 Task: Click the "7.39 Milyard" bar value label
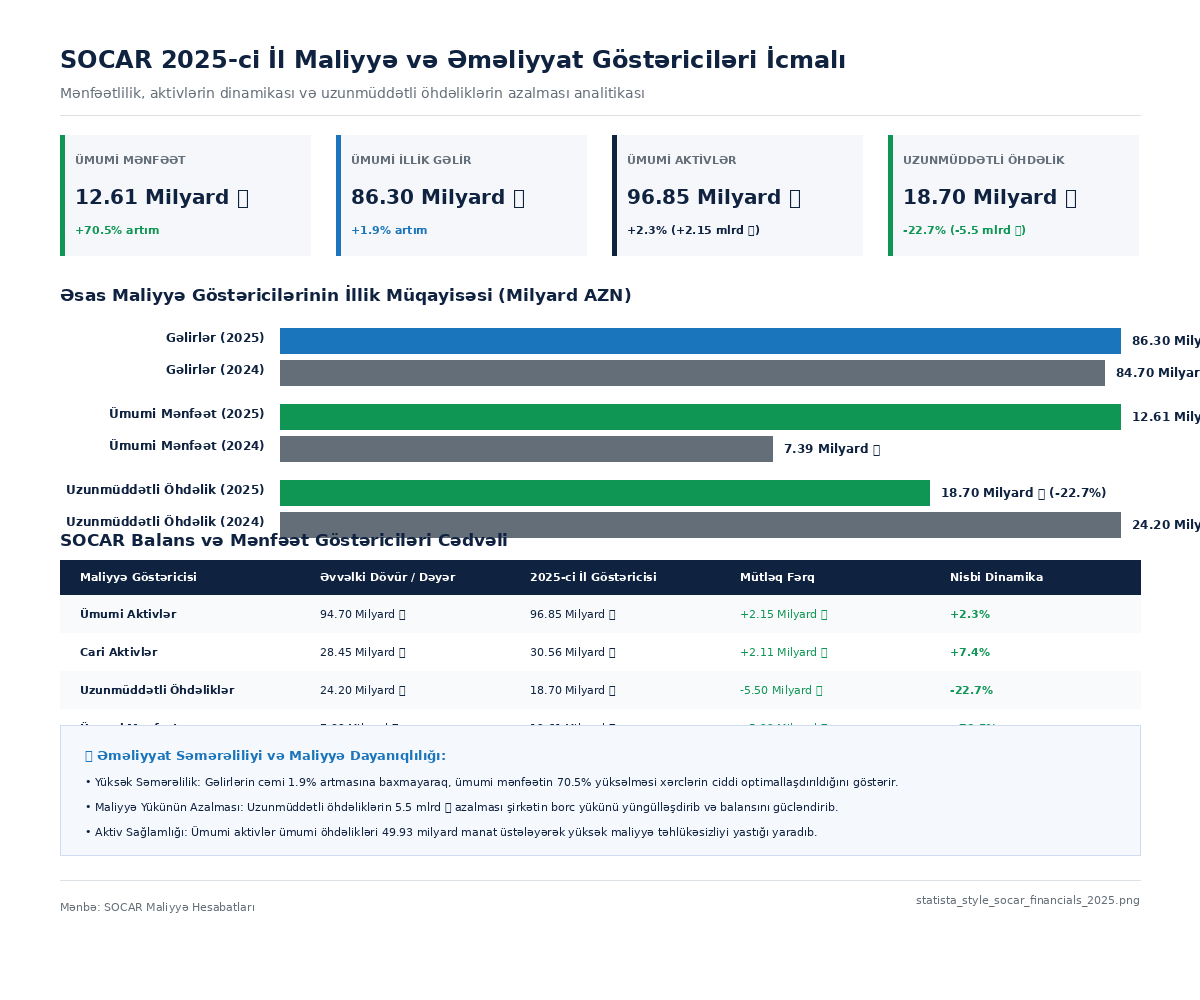pyautogui.click(x=832, y=450)
